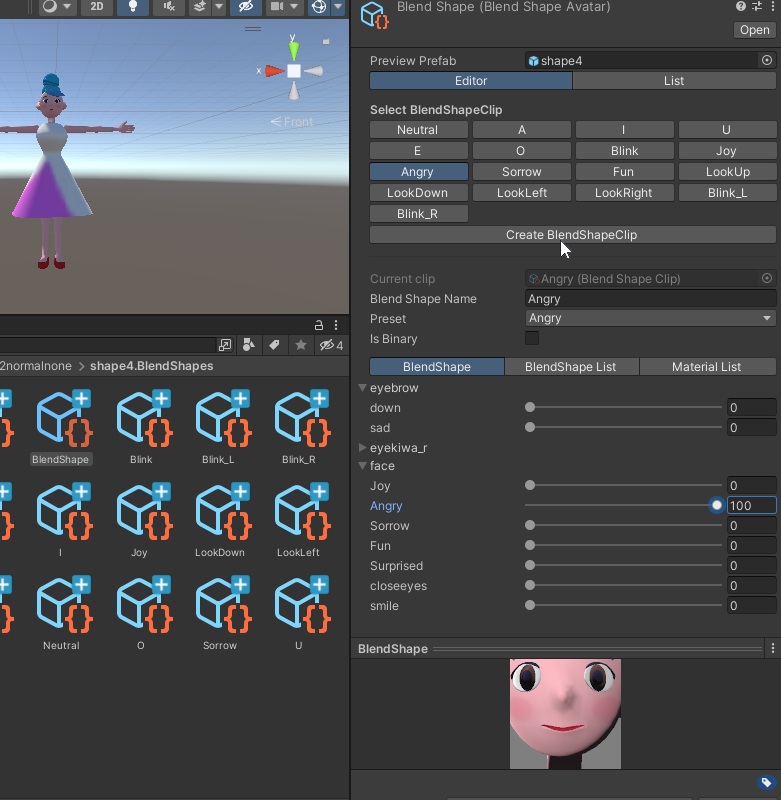The image size is (781, 800).
Task: Toggle the 2D scene view mode
Action: [x=96, y=7]
